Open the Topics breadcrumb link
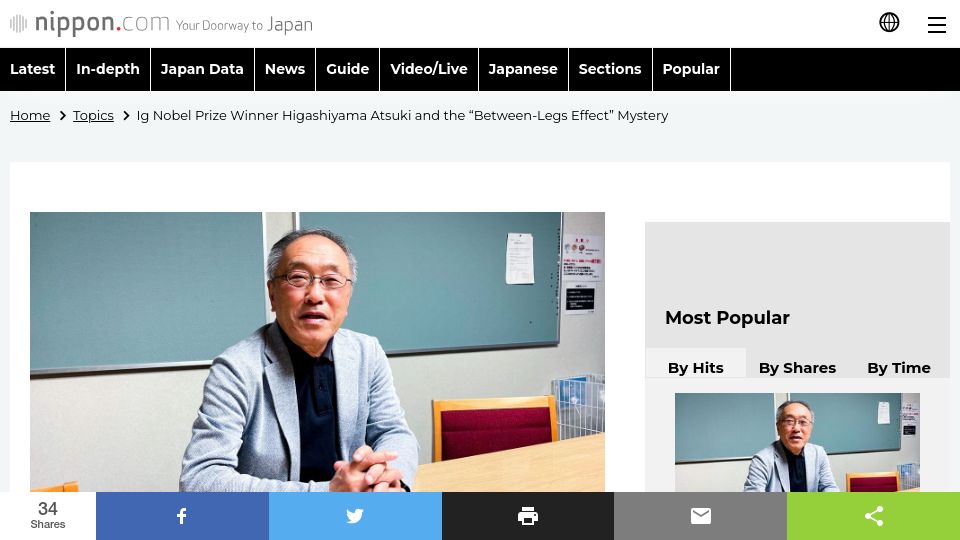The height and width of the screenshot is (540, 960). [93, 116]
